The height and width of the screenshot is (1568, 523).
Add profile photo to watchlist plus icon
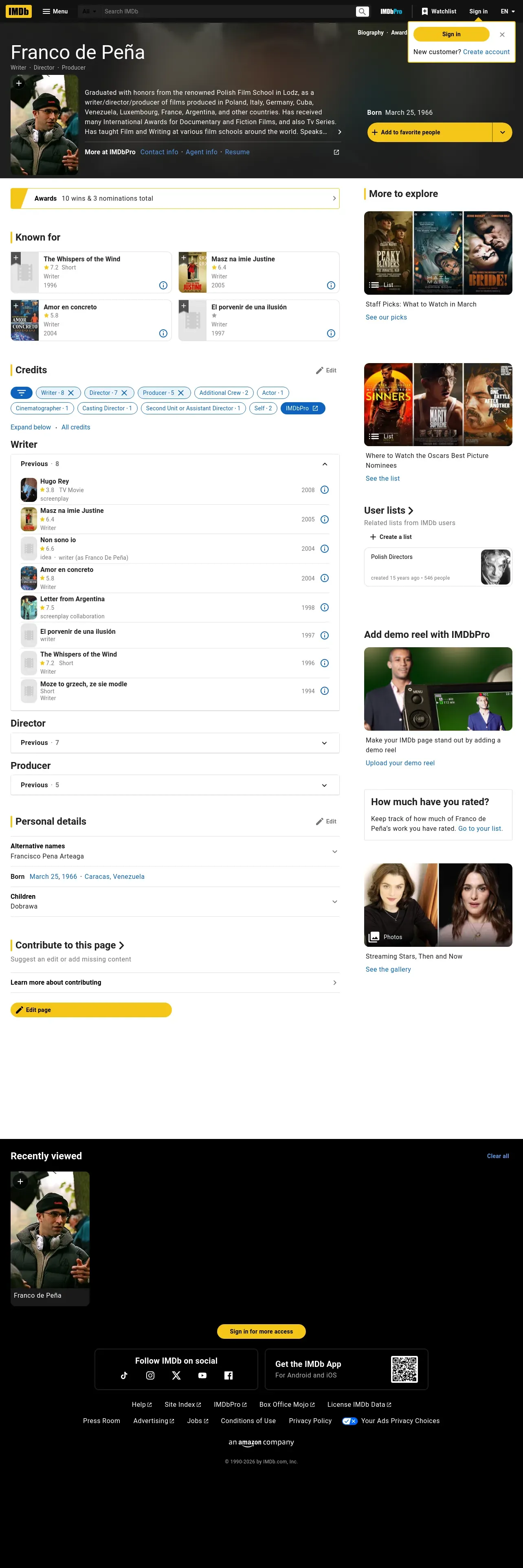tap(19, 83)
